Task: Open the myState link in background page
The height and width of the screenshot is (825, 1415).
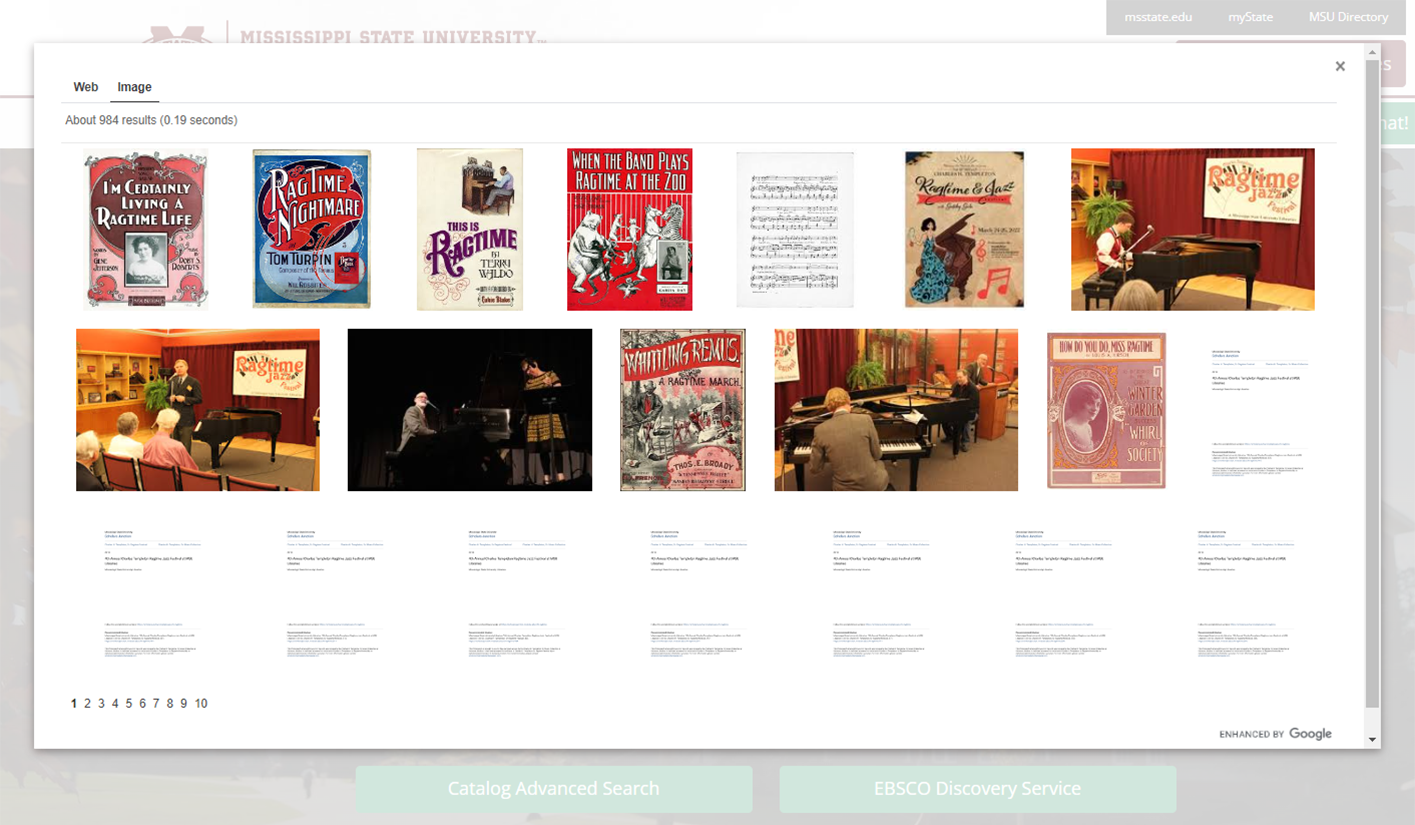Action: (1250, 17)
